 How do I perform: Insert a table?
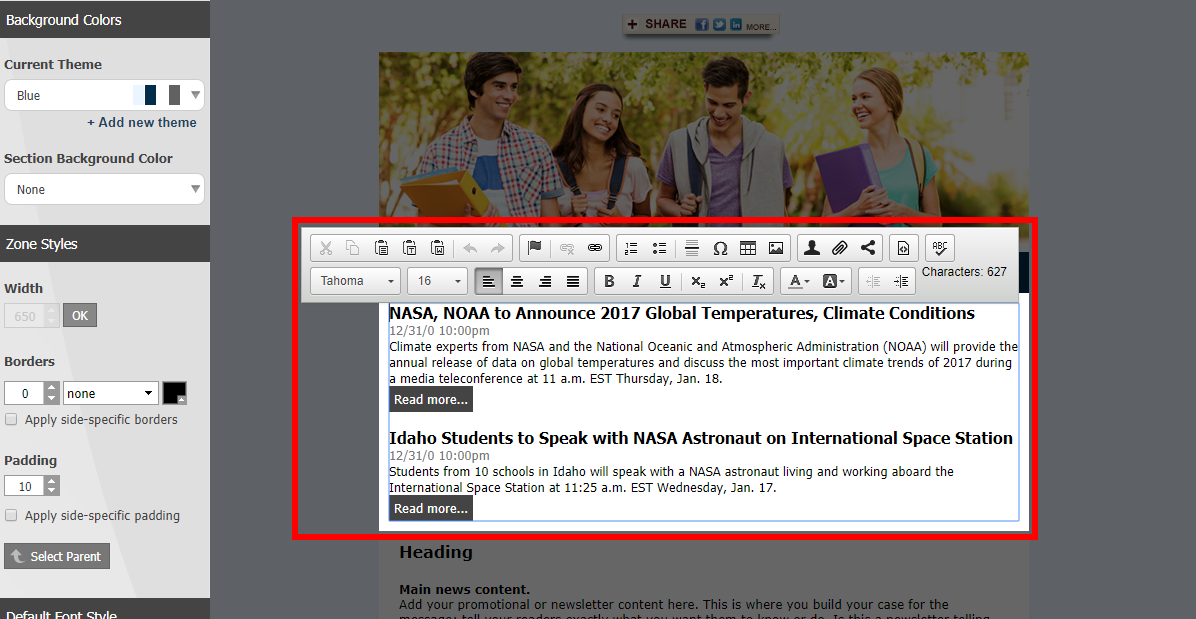(748, 248)
